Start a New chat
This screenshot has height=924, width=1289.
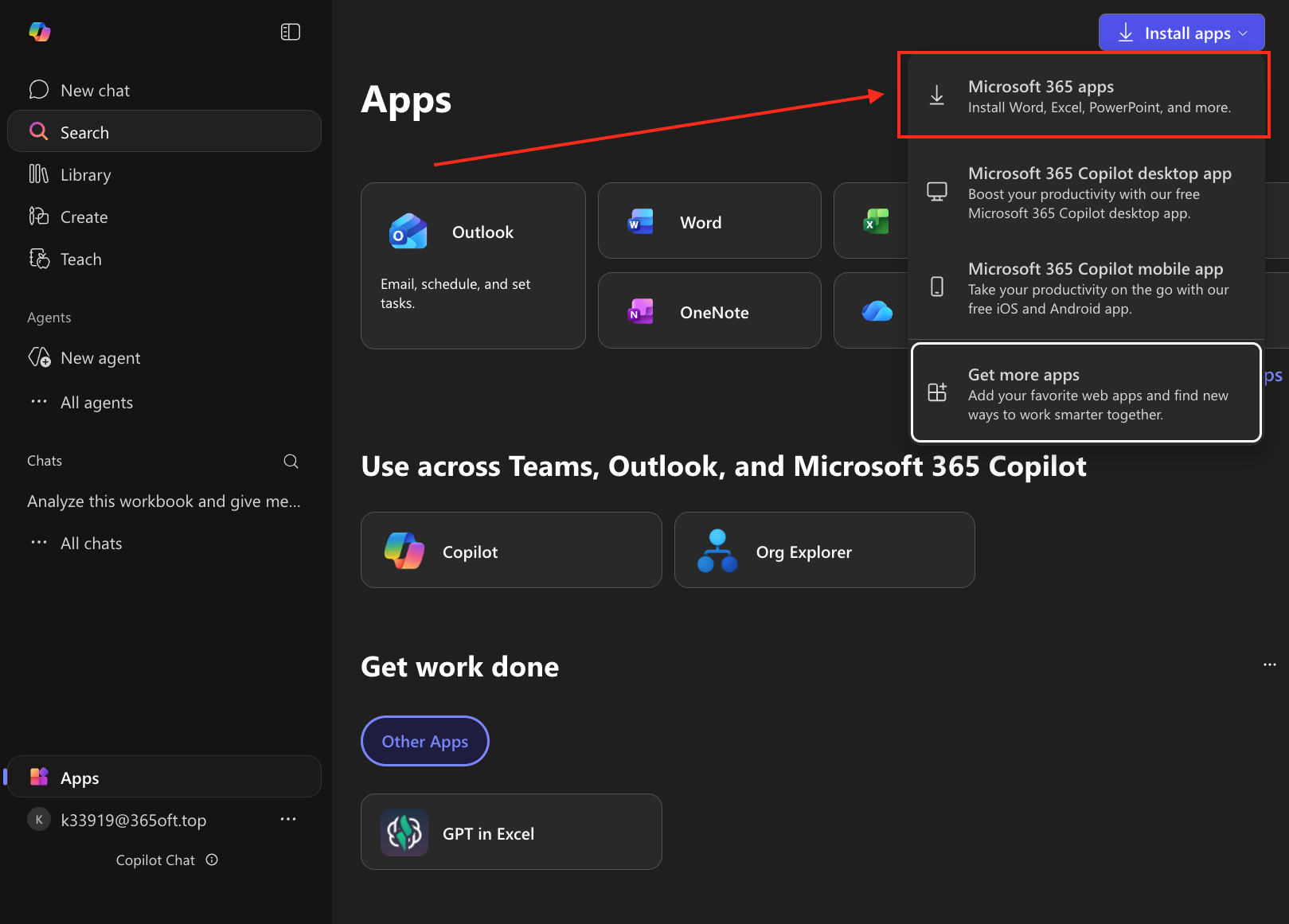(x=94, y=89)
